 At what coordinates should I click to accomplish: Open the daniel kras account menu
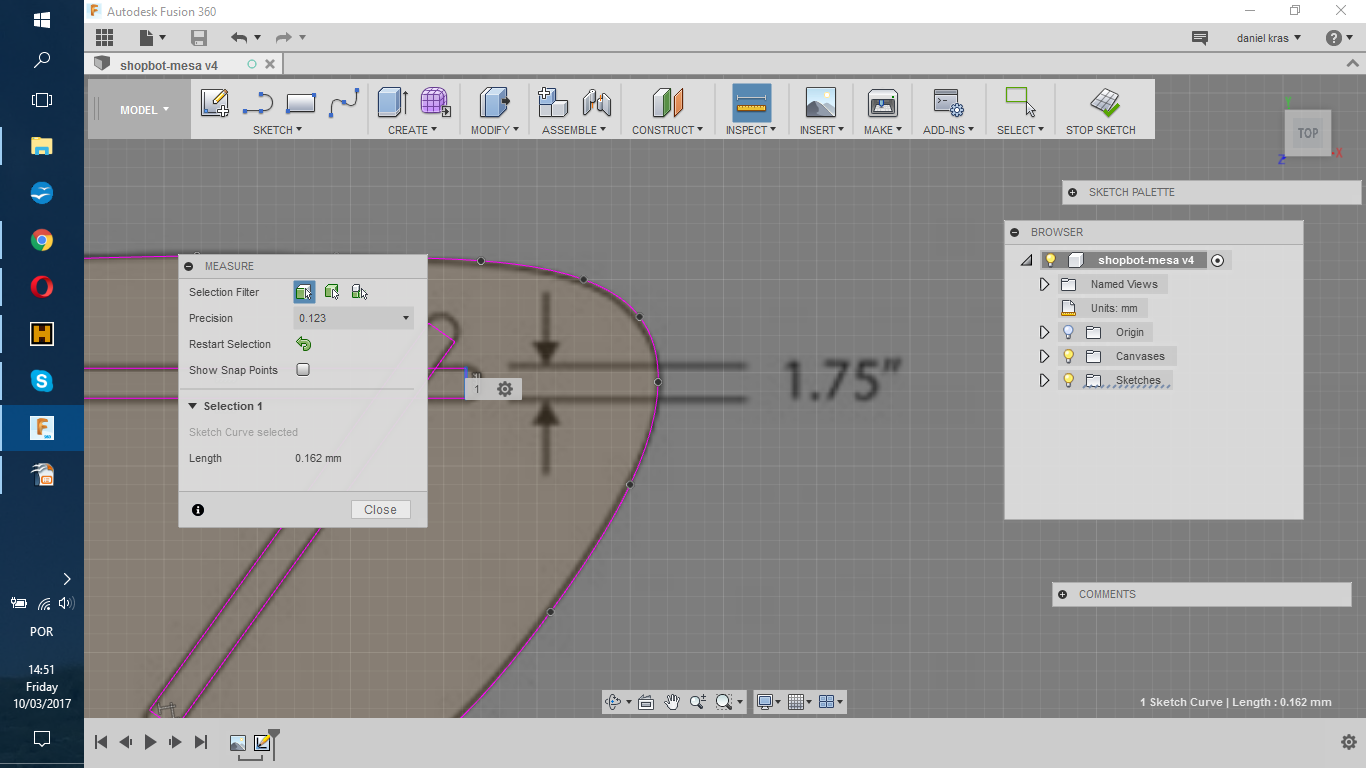click(x=1269, y=38)
